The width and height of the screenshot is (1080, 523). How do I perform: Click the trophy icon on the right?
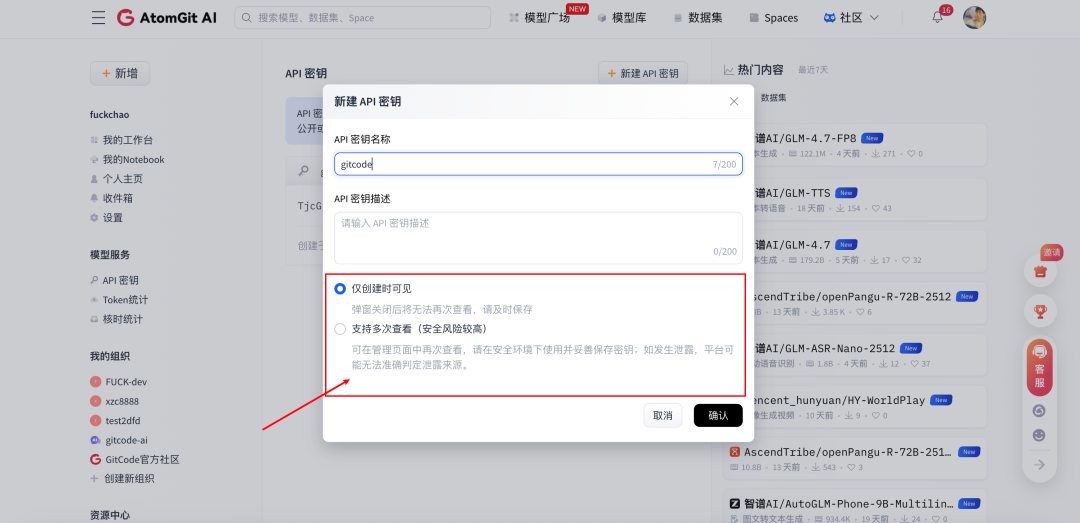(x=1039, y=311)
